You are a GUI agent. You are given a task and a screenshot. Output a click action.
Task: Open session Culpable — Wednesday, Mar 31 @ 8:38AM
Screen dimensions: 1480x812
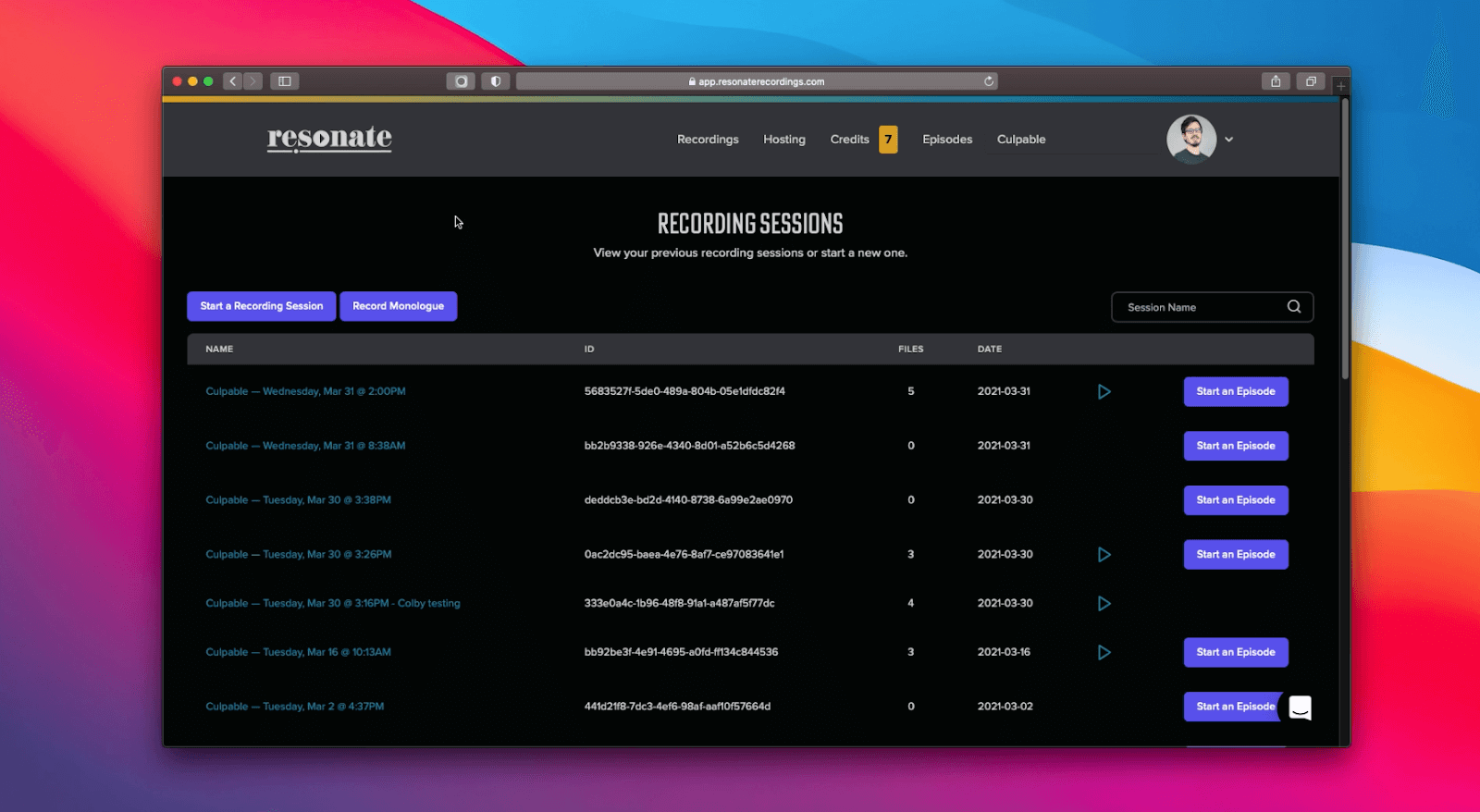pyautogui.click(x=305, y=446)
